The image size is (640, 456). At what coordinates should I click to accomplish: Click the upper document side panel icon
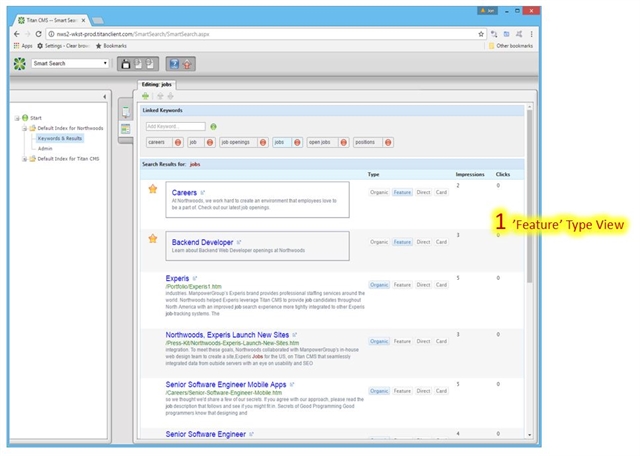point(126,112)
